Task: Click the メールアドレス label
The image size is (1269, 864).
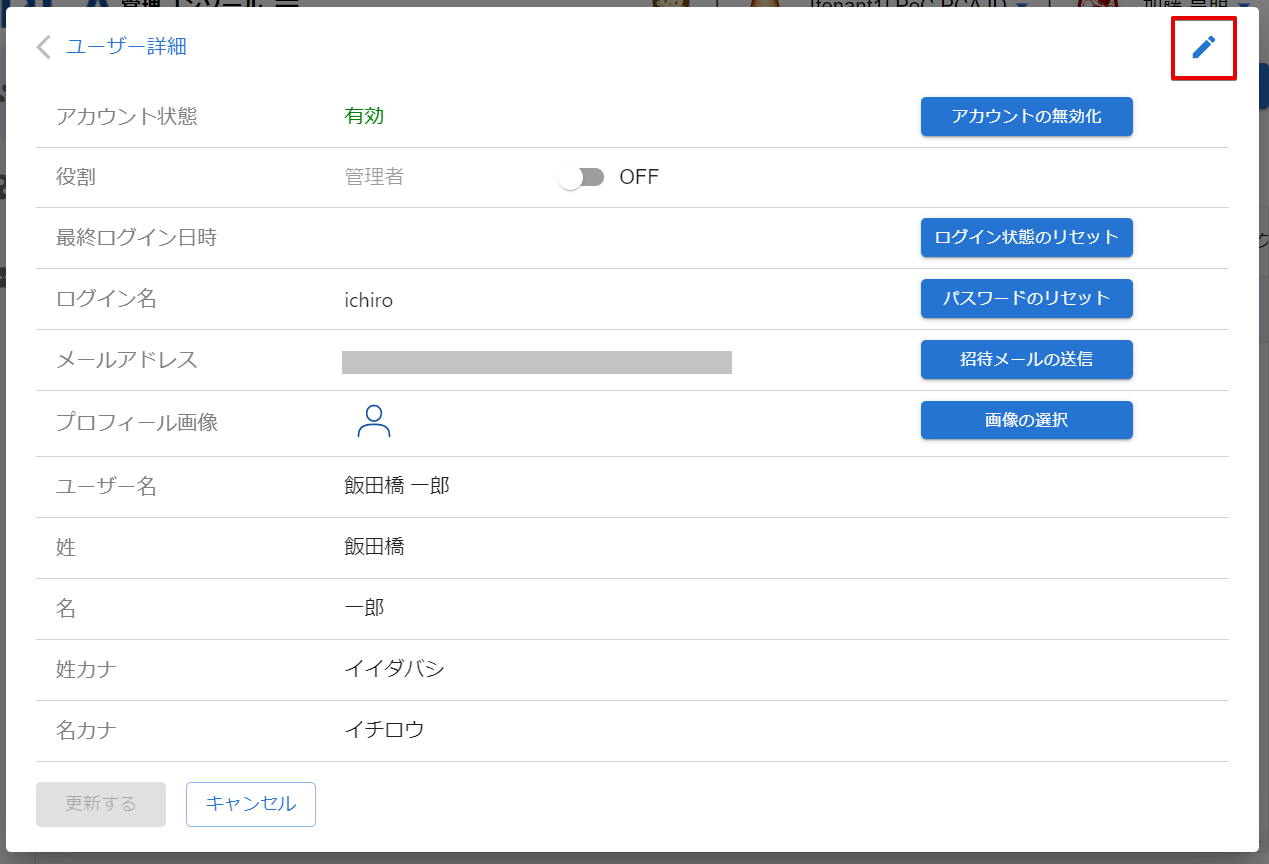Action: point(127,360)
